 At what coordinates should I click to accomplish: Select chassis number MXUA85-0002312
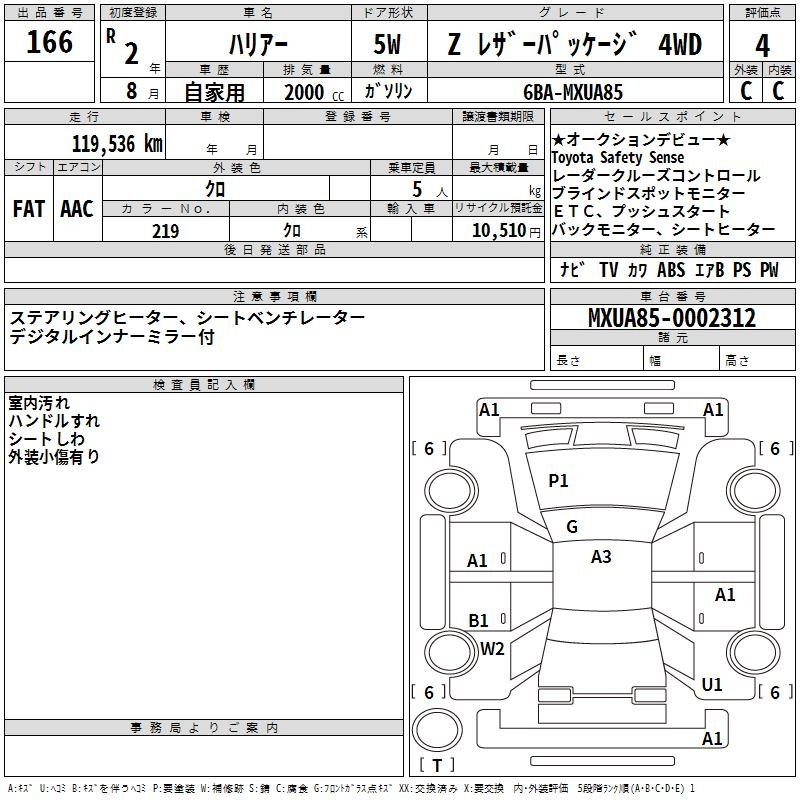(672, 319)
